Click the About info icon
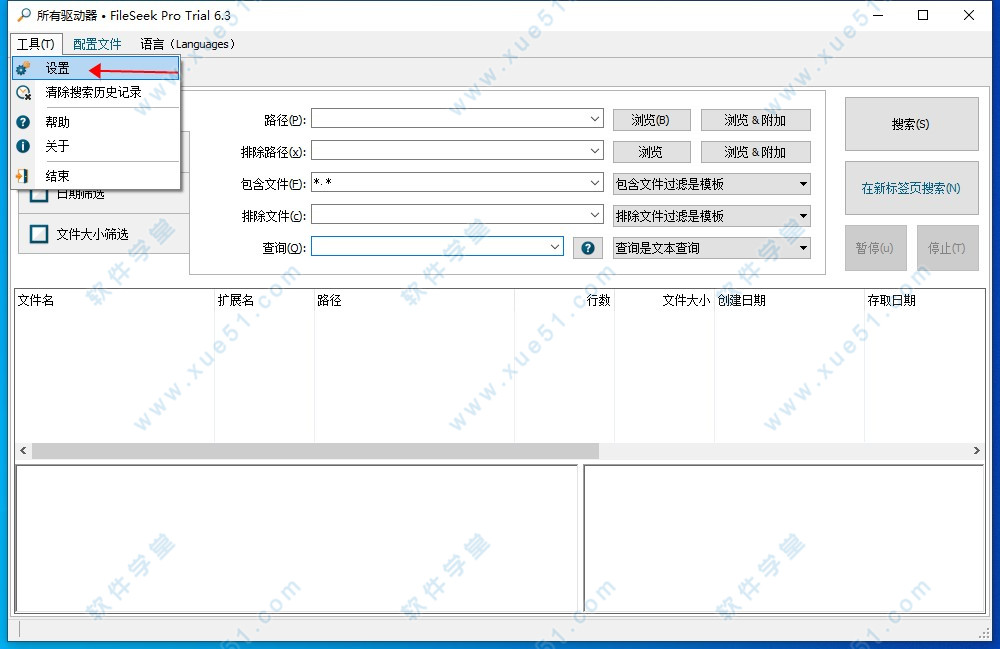Image resolution: width=1000 pixels, height=649 pixels. coord(24,146)
